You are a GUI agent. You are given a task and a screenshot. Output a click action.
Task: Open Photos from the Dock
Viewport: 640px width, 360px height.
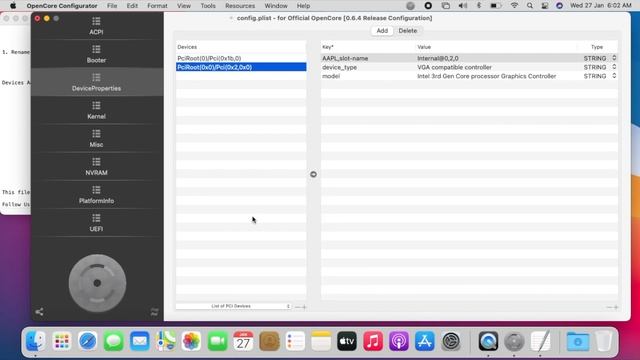click(191, 341)
